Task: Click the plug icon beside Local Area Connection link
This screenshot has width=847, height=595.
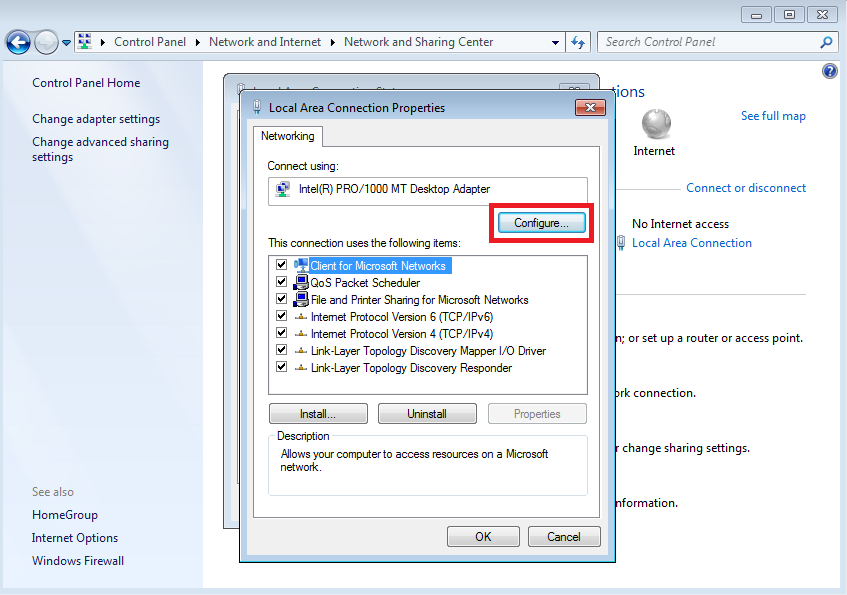Action: click(x=621, y=243)
